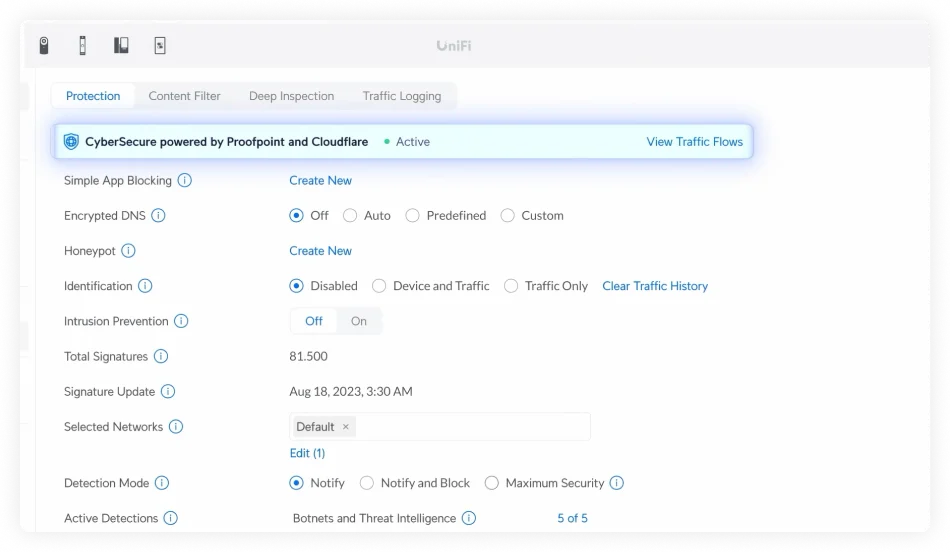Click the CyberSecure shield icon
The image size is (950, 552).
(x=71, y=142)
